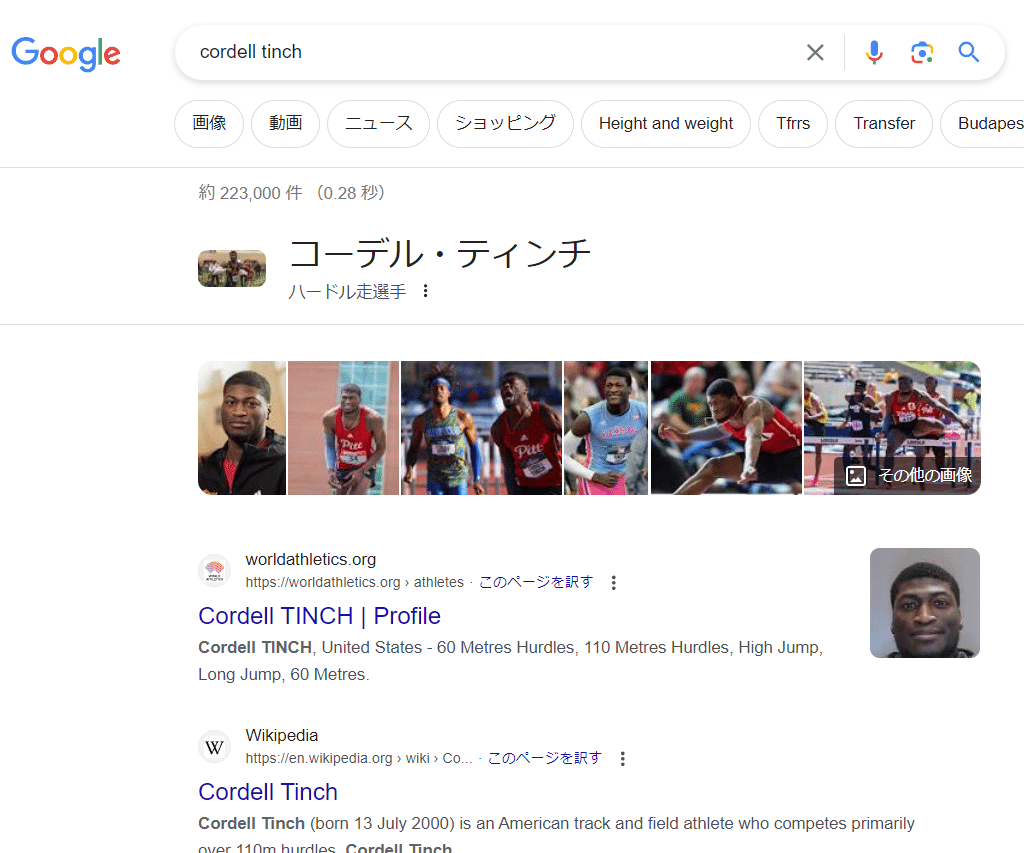The image size is (1024, 853).
Task: Click the 約 223,000 件 result count
Action: pyautogui.click(x=251, y=193)
